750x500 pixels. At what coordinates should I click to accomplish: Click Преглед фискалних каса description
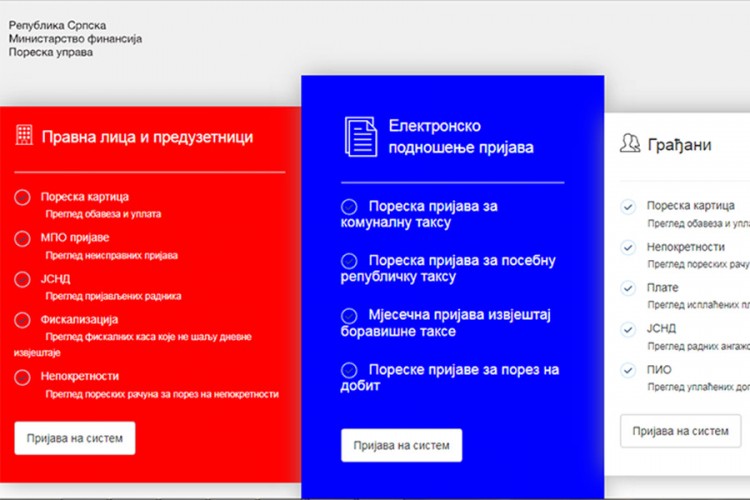[133, 345]
